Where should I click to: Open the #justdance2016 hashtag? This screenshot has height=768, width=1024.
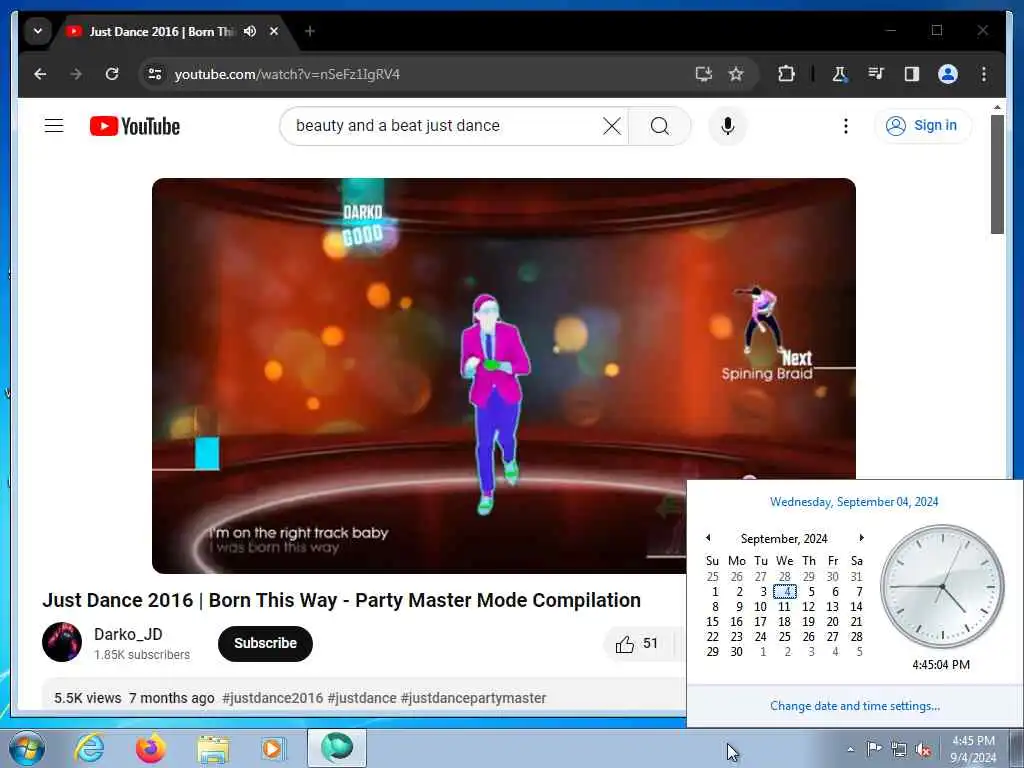click(272, 698)
